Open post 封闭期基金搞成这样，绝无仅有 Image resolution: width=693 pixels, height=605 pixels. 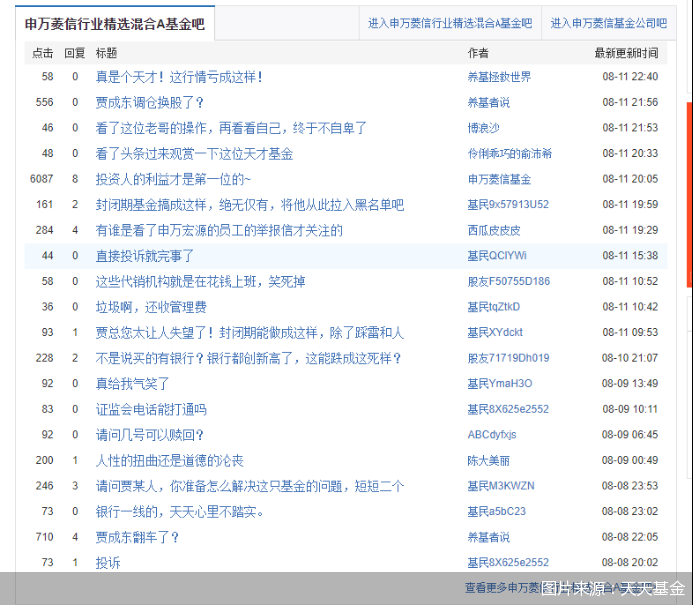[250, 205]
